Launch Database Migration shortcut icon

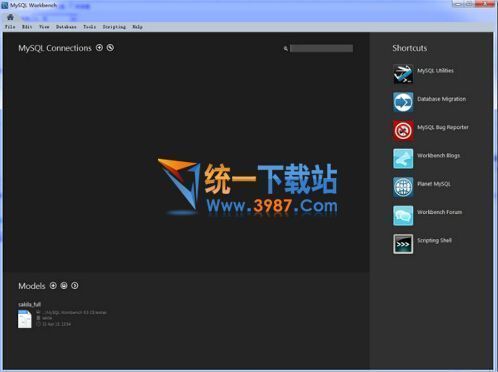pyautogui.click(x=403, y=102)
